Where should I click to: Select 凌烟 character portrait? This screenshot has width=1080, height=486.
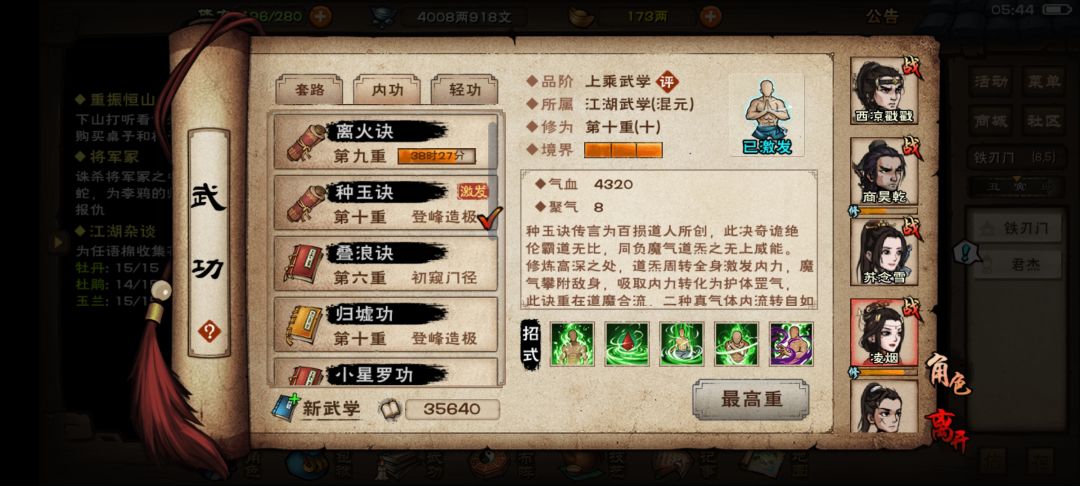tap(884, 333)
